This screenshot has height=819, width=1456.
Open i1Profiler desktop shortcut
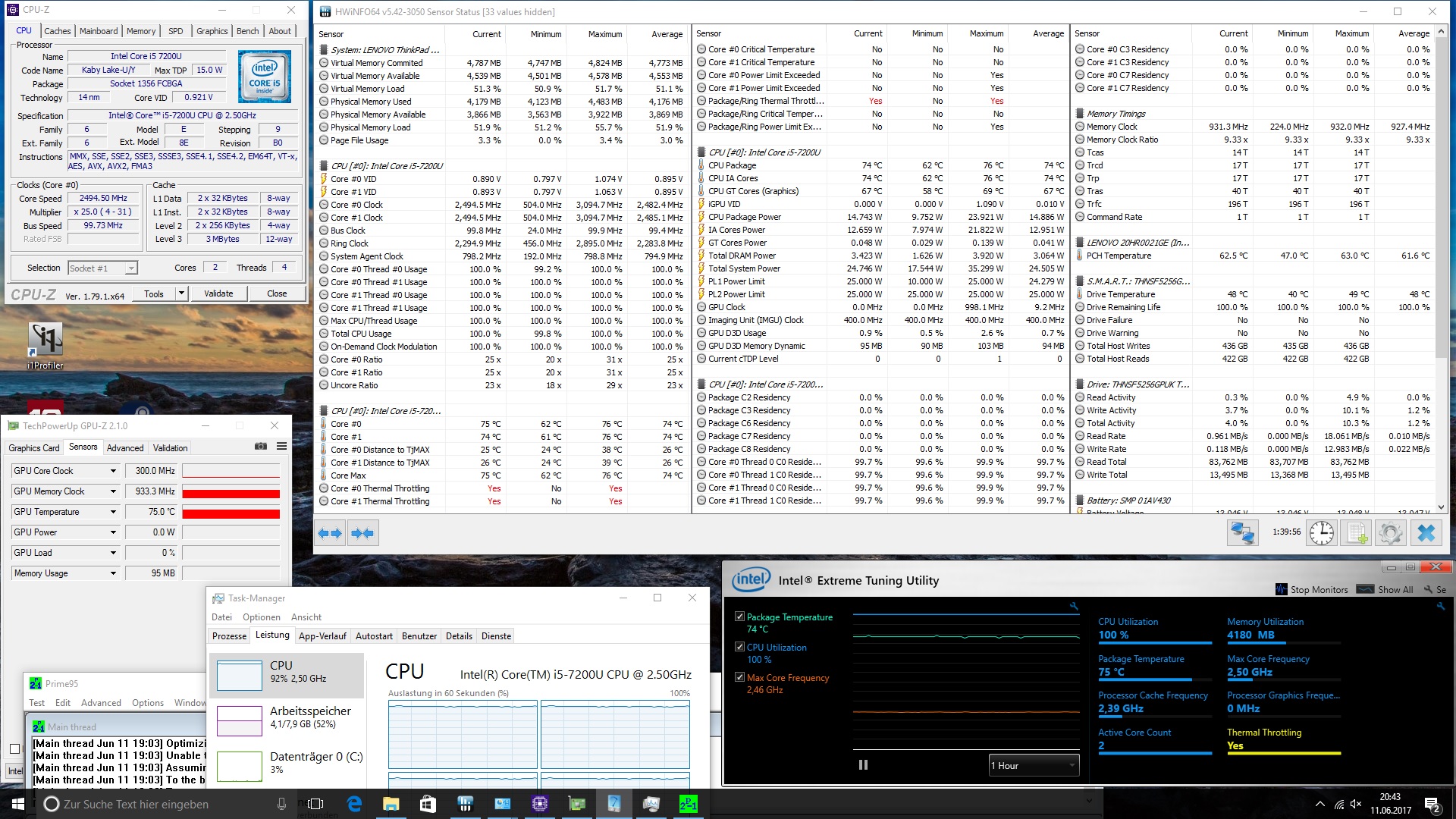45,347
